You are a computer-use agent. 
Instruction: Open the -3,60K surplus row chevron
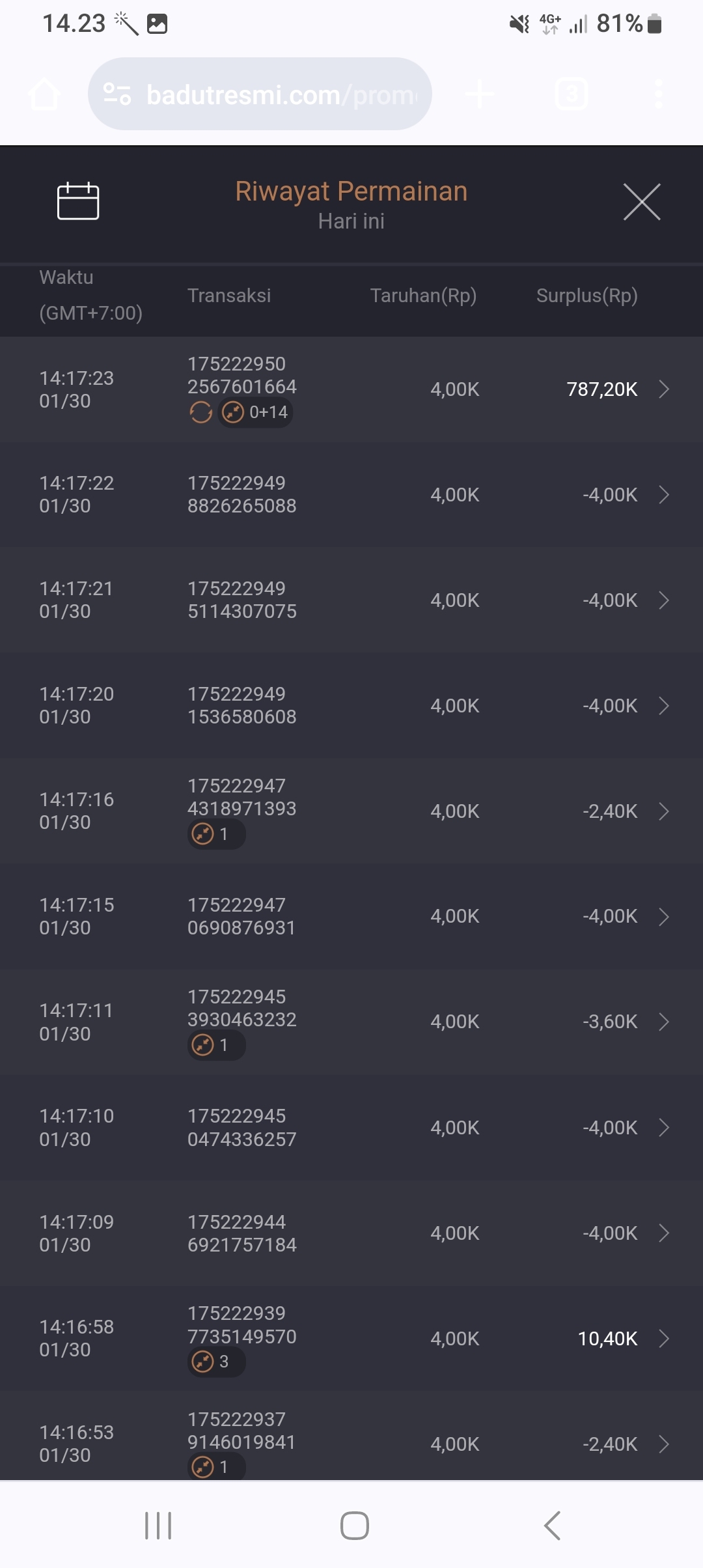[663, 1022]
